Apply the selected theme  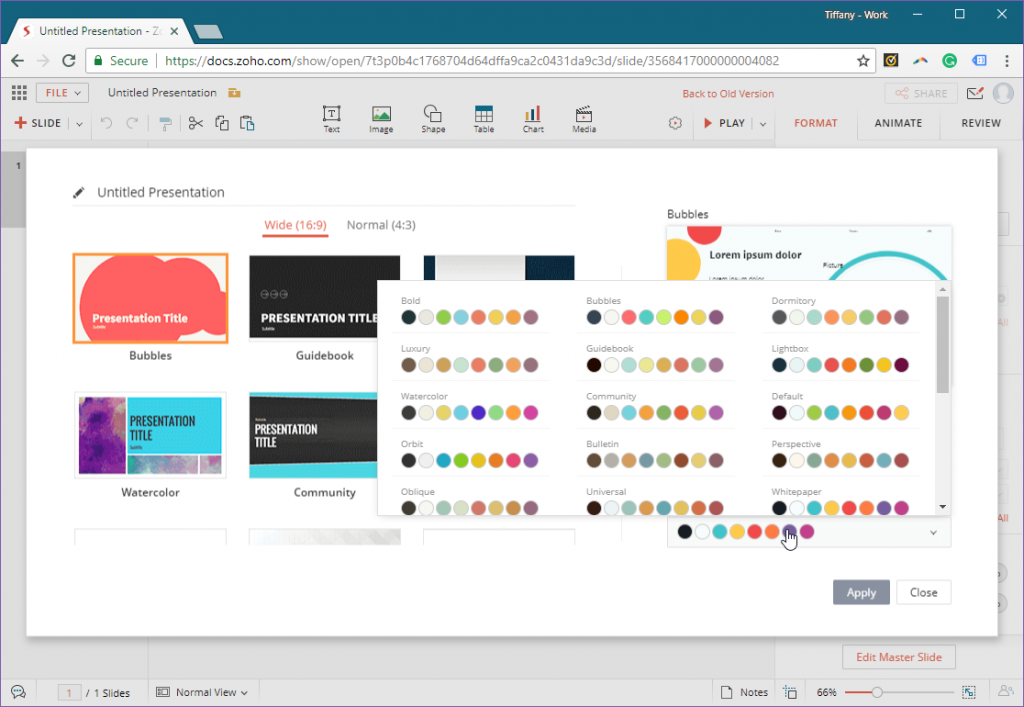pos(861,592)
